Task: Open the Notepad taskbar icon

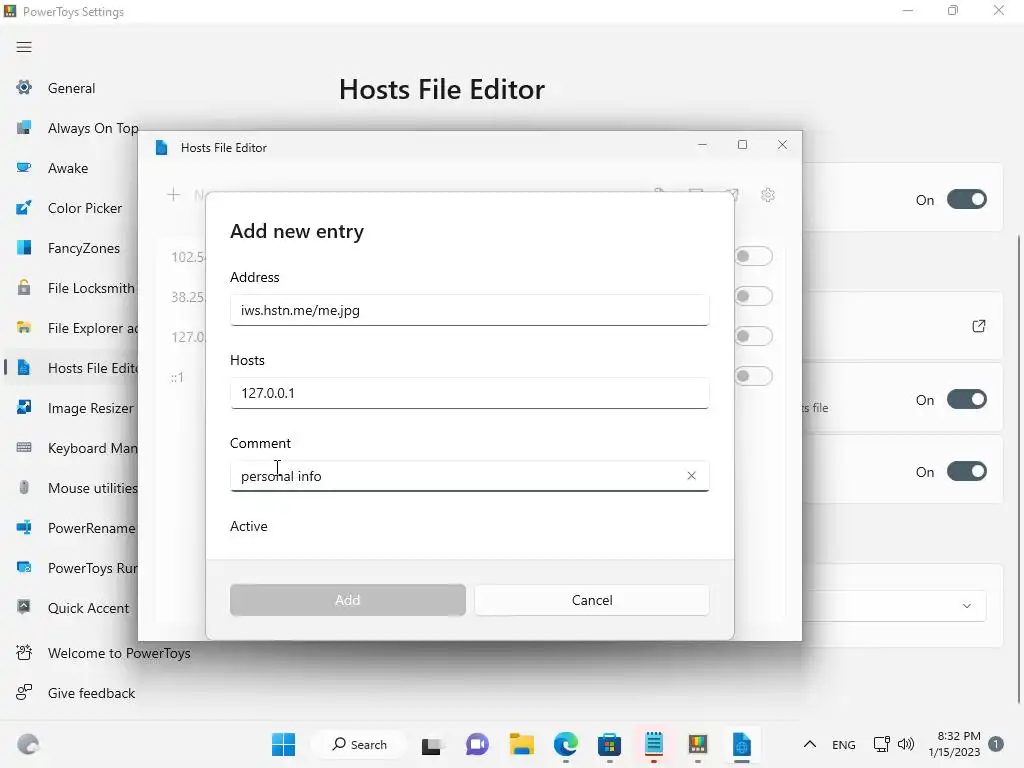Action: (x=654, y=744)
